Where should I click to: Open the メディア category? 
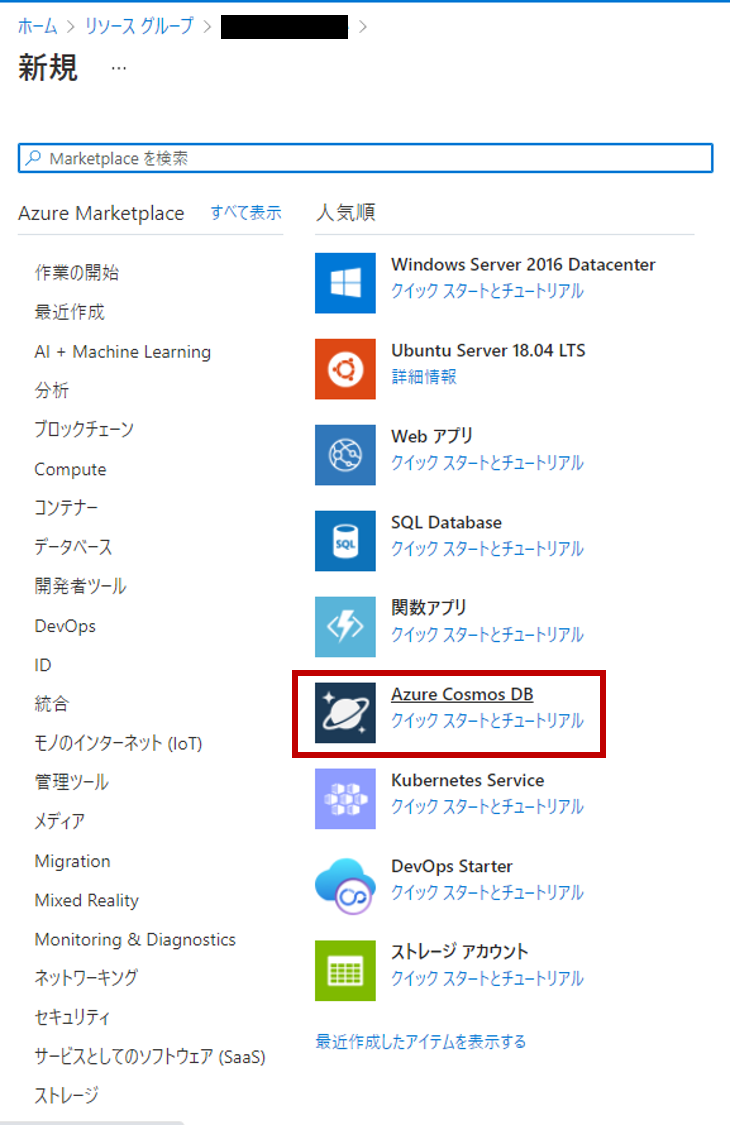click(x=60, y=822)
